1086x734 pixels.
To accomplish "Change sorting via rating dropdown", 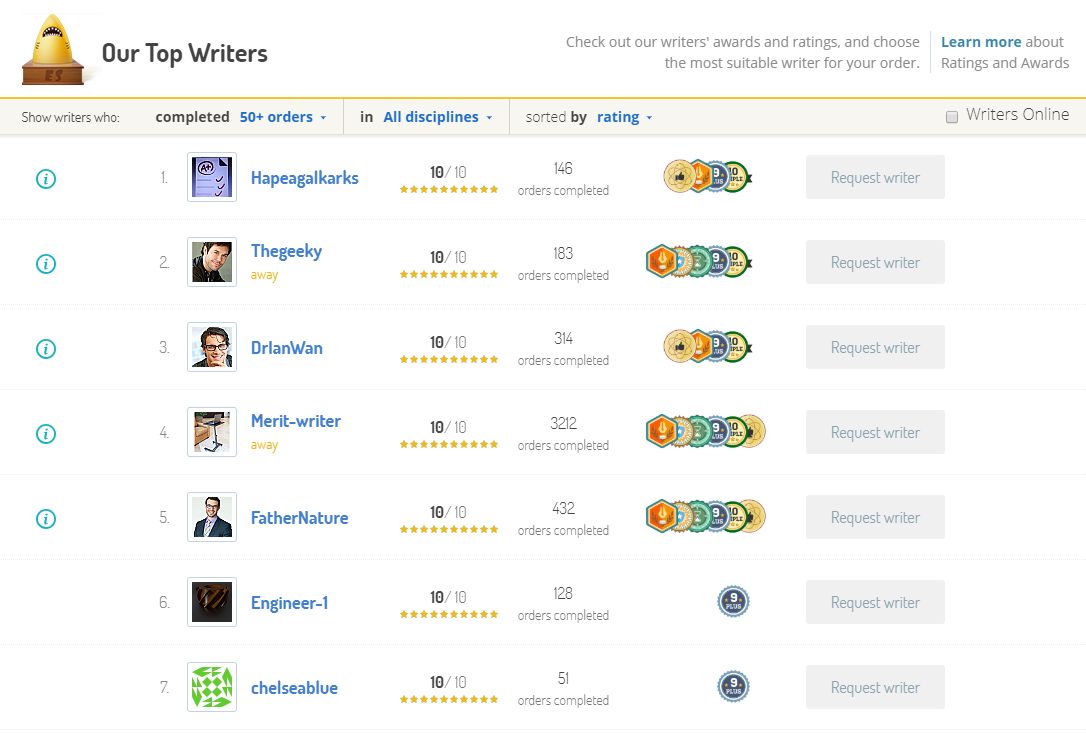I will click(624, 117).
